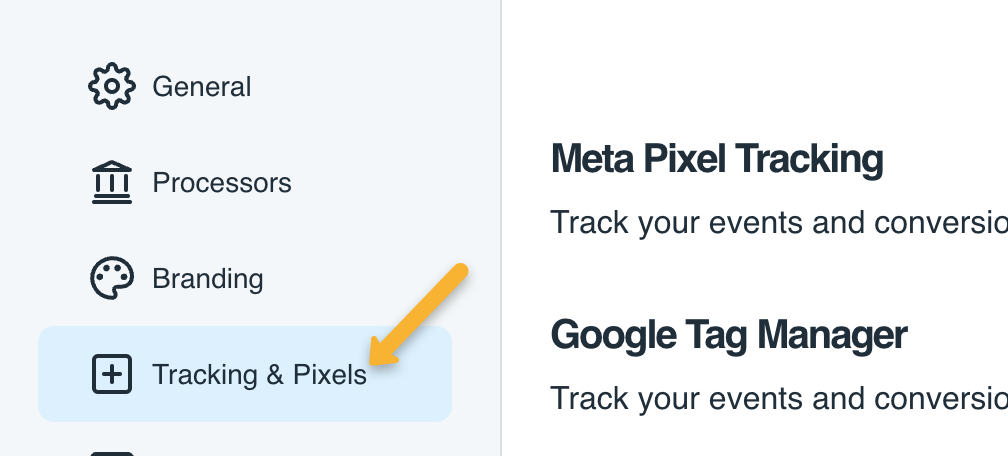Open the General settings section
The height and width of the screenshot is (456, 1008).
(201, 87)
